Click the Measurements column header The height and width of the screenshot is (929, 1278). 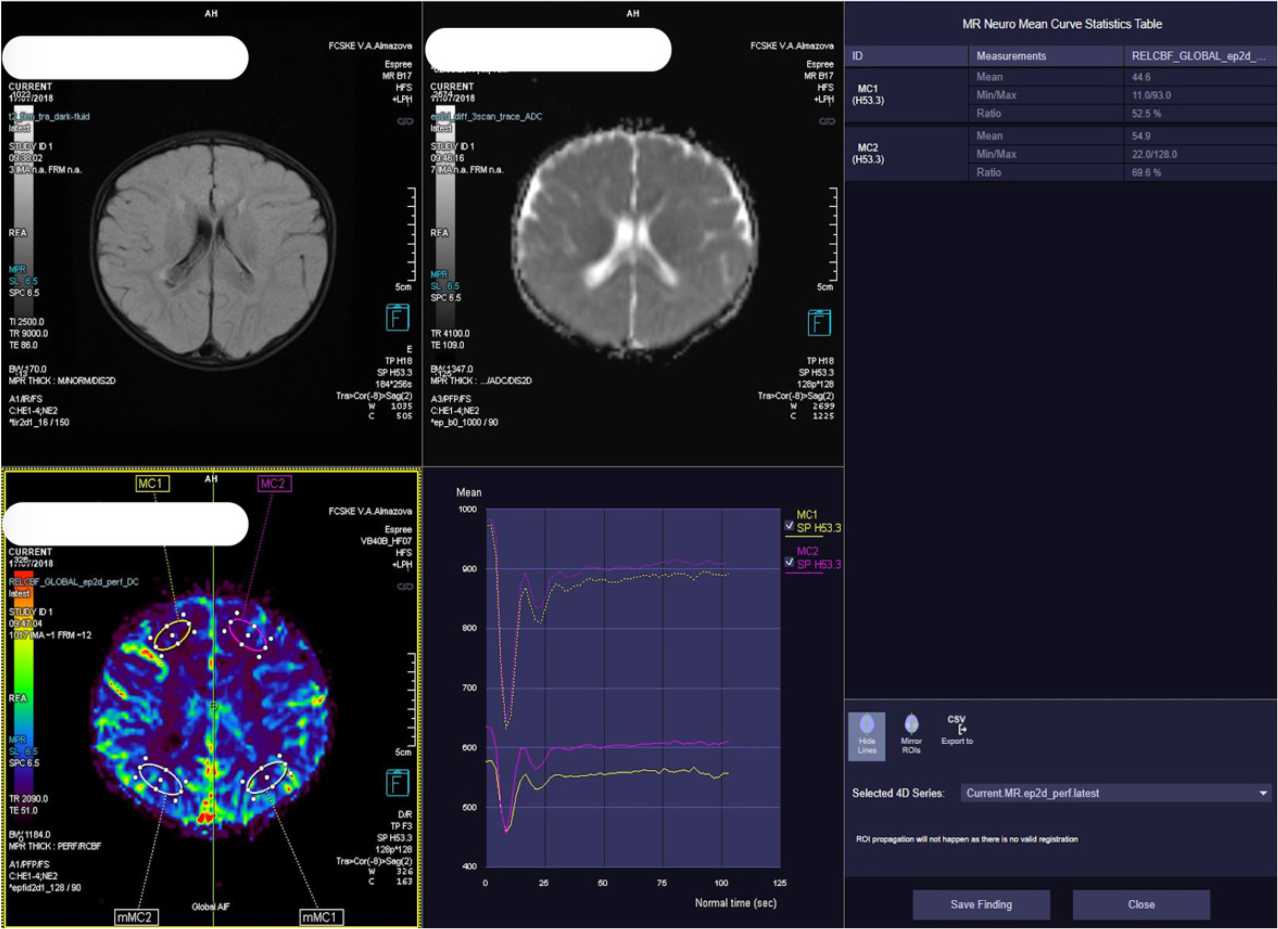(x=1011, y=56)
